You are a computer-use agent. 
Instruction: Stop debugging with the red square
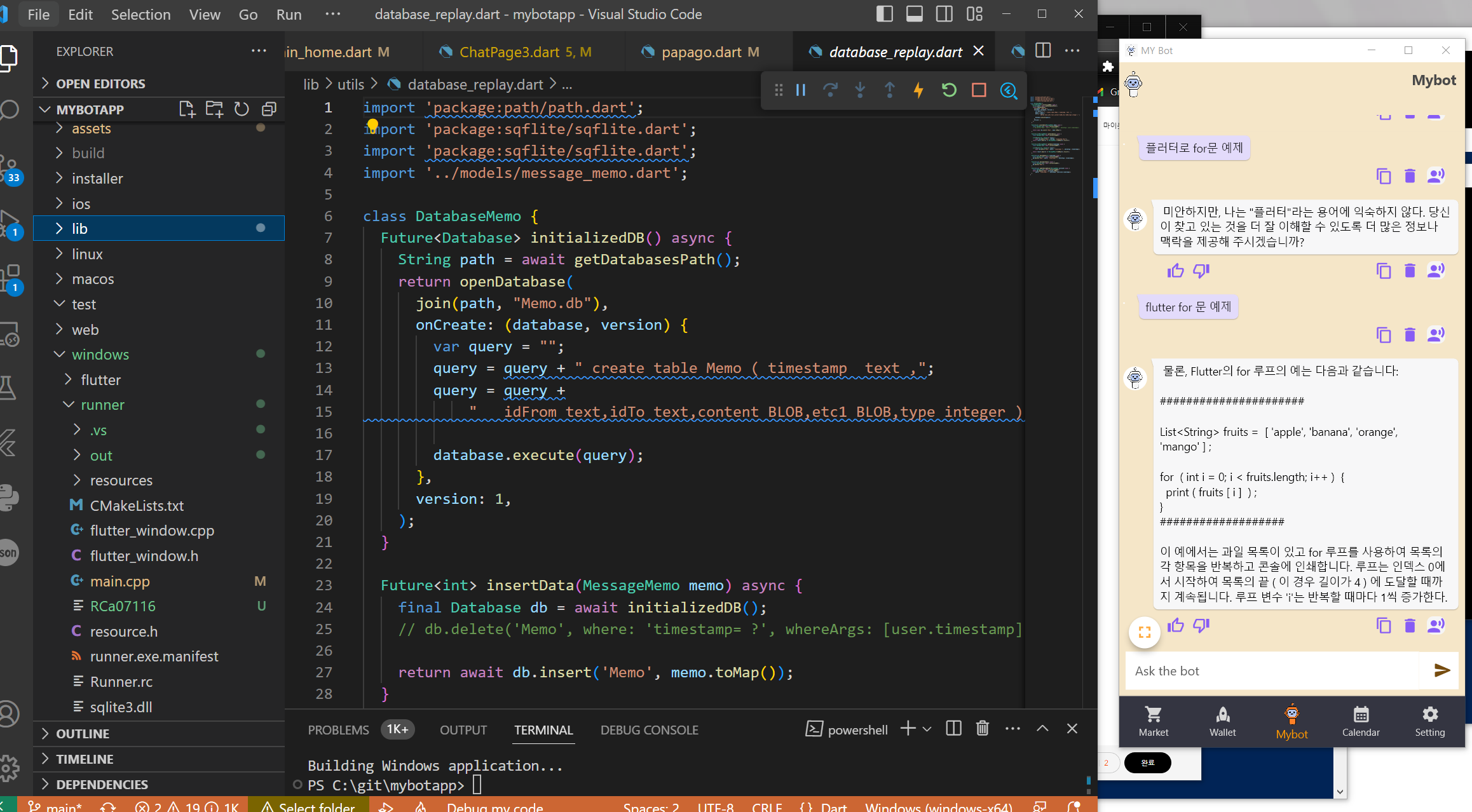[979, 90]
